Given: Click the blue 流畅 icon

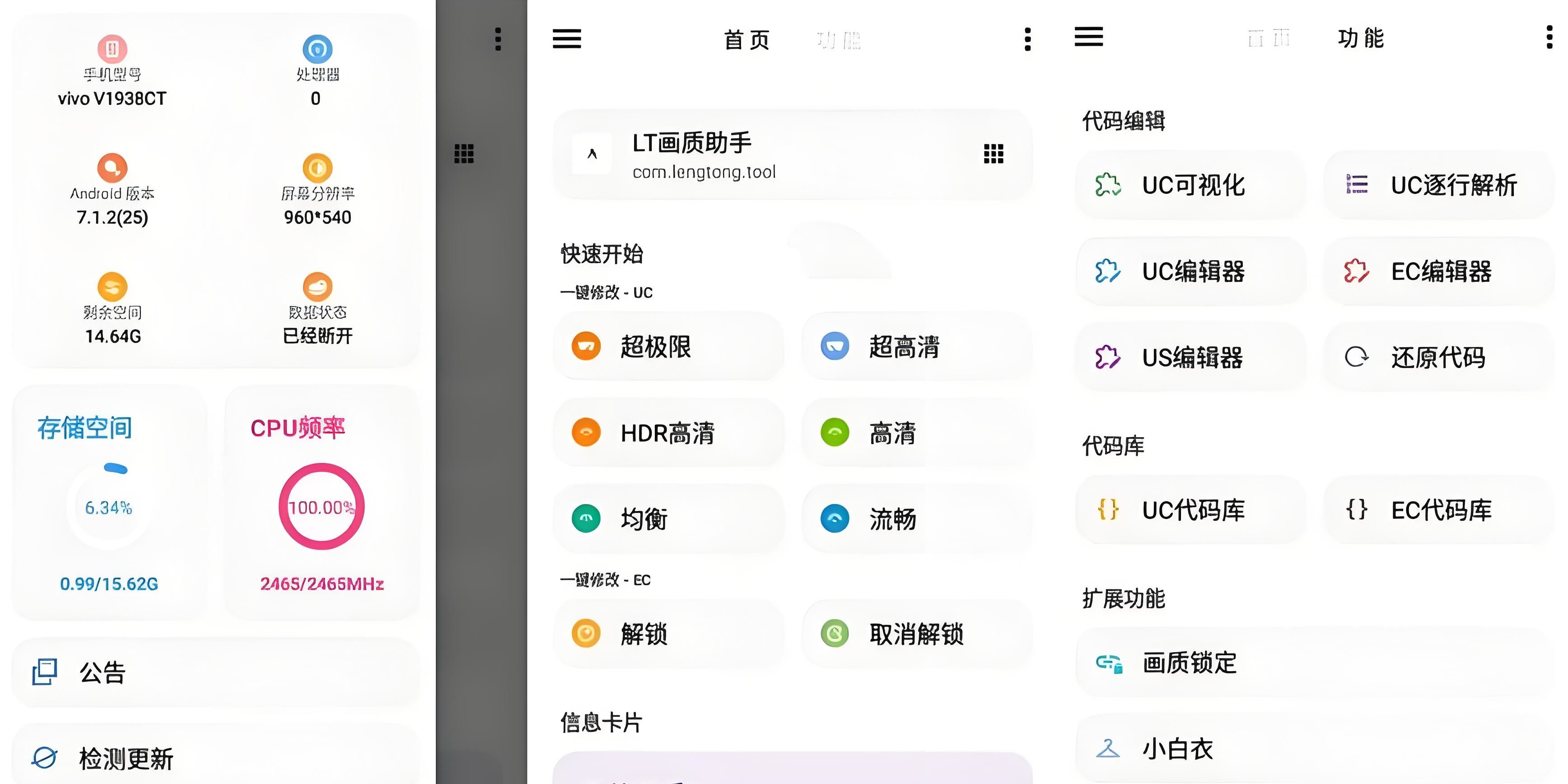Looking at the screenshot, I should (x=835, y=518).
